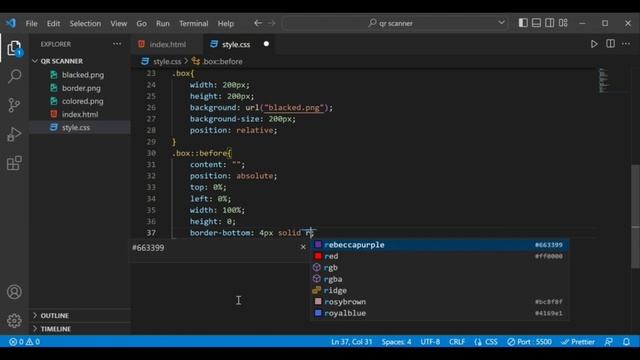Click the qr scanner search box
640x360 pixels.
[395, 23]
